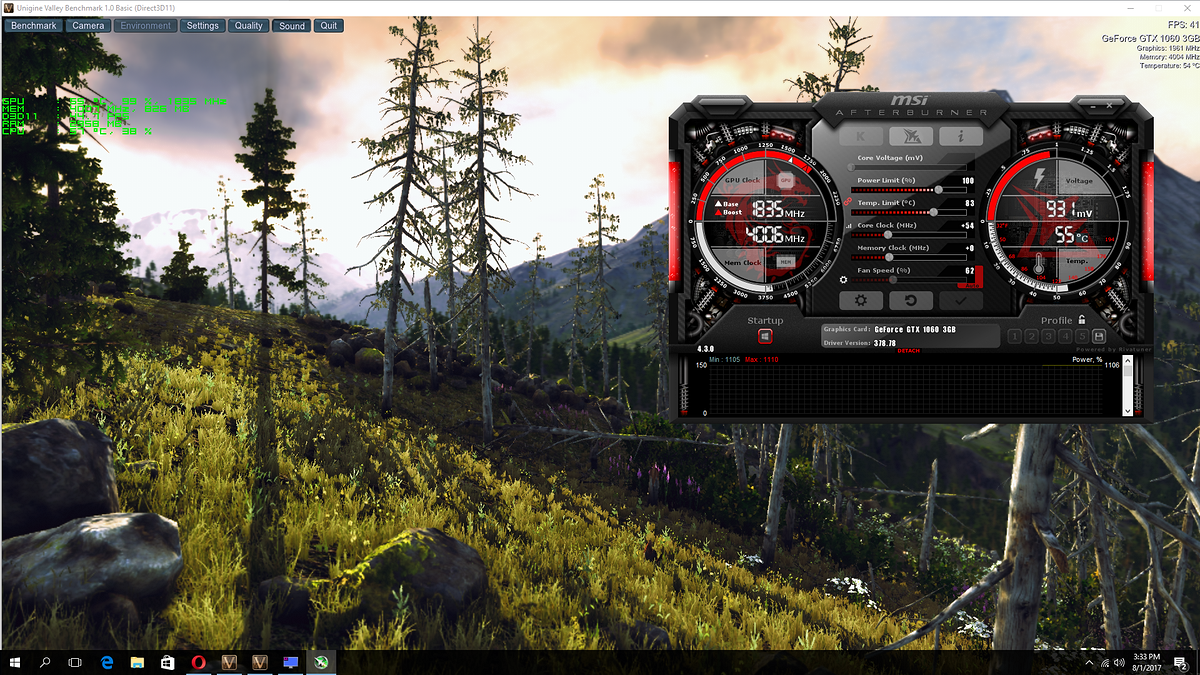Open the Wi-Fi network tray icon
The width and height of the screenshot is (1200, 675).
coord(1104,662)
